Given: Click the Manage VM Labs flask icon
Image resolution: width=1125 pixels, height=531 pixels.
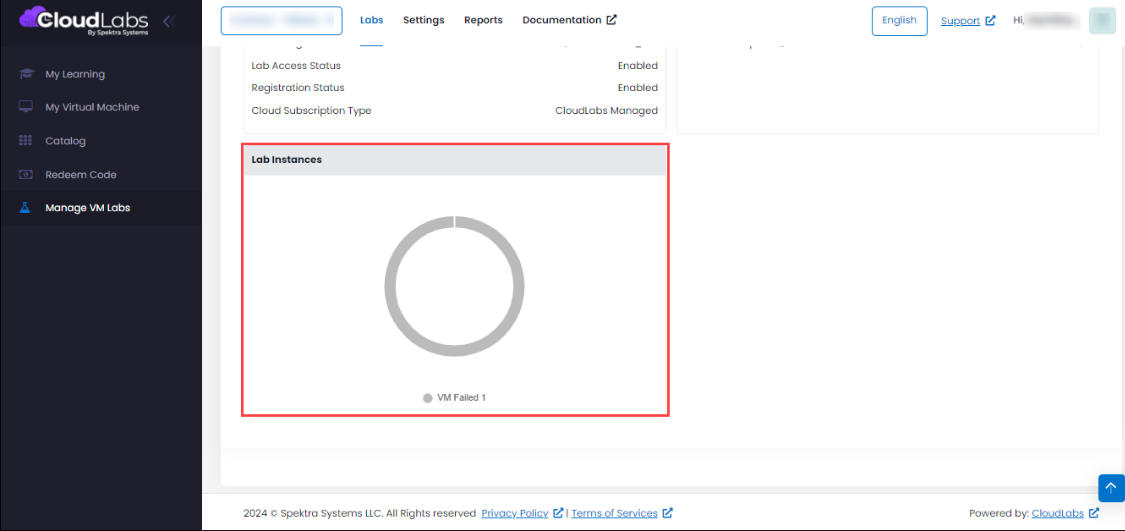Looking at the screenshot, I should click(25, 208).
